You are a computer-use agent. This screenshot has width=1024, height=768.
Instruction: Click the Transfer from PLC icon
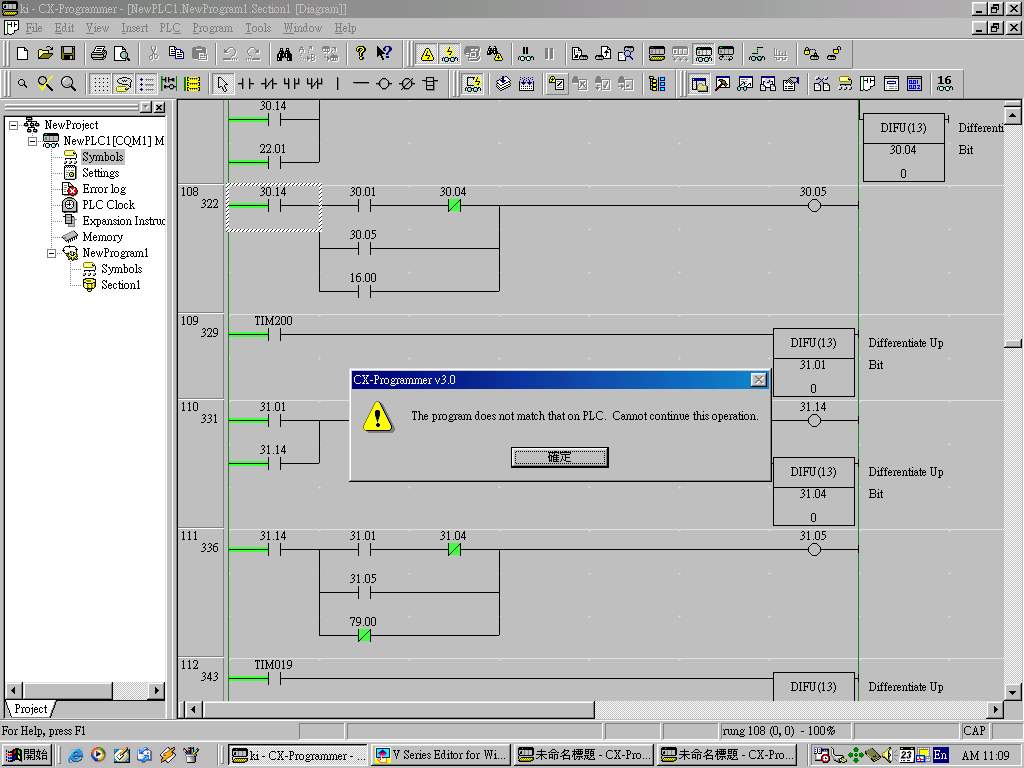(603, 54)
